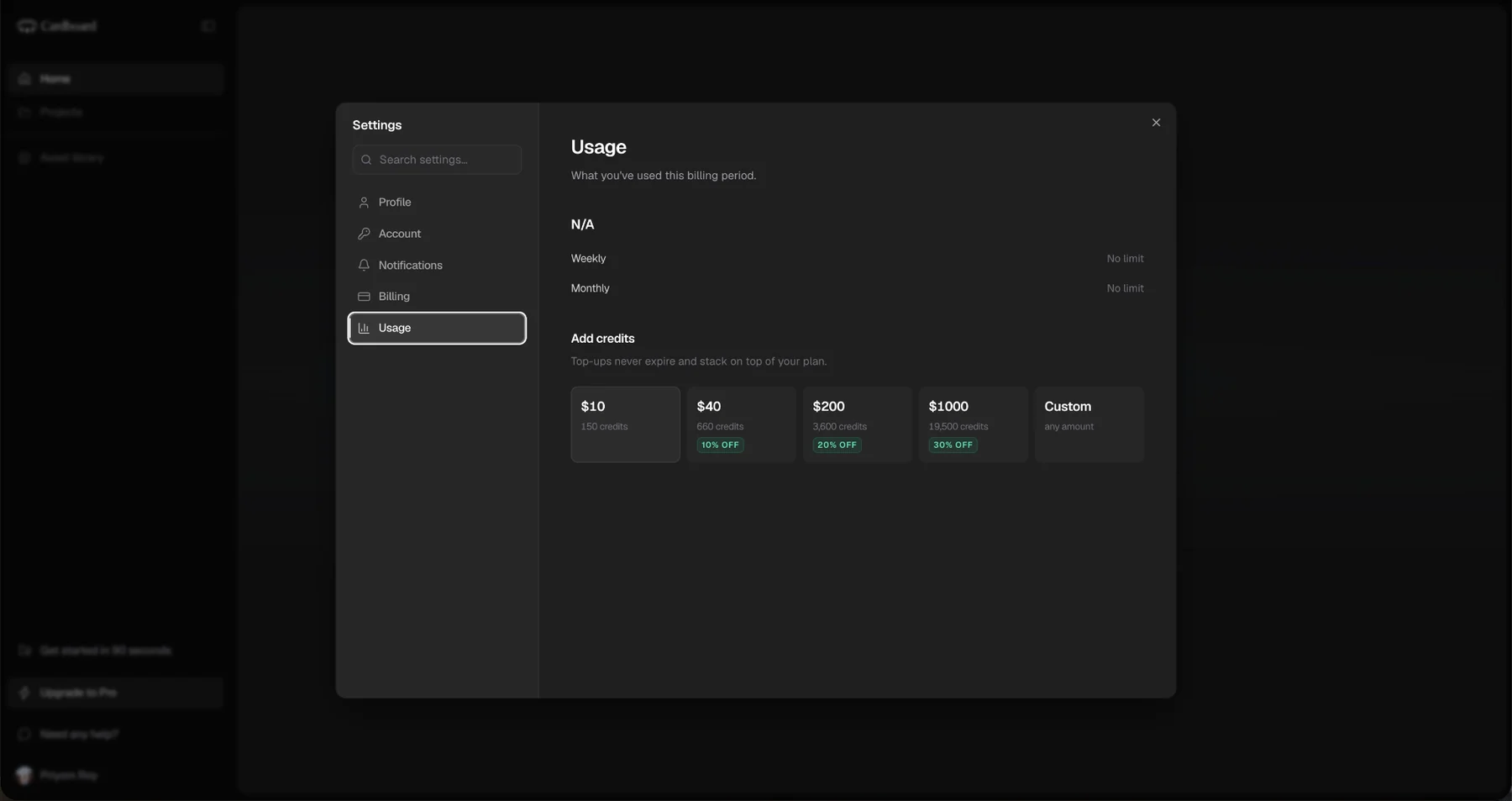
Task: Click the "Monthly" usage row label
Action: 591,288
